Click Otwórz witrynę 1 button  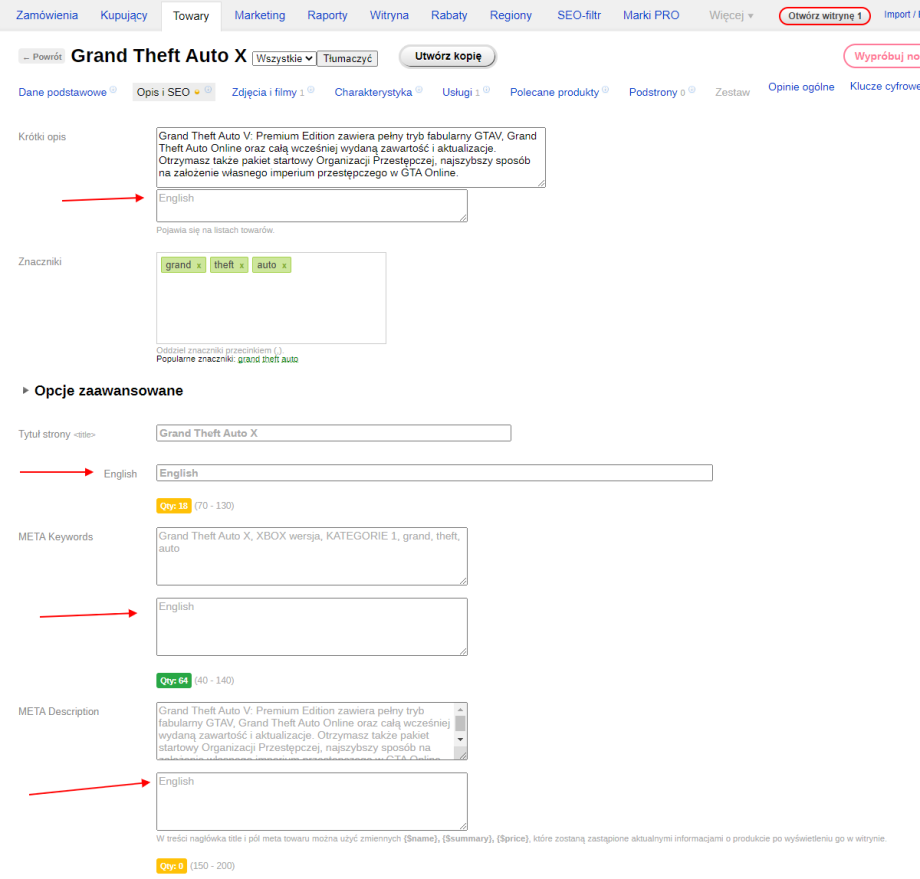pos(824,16)
